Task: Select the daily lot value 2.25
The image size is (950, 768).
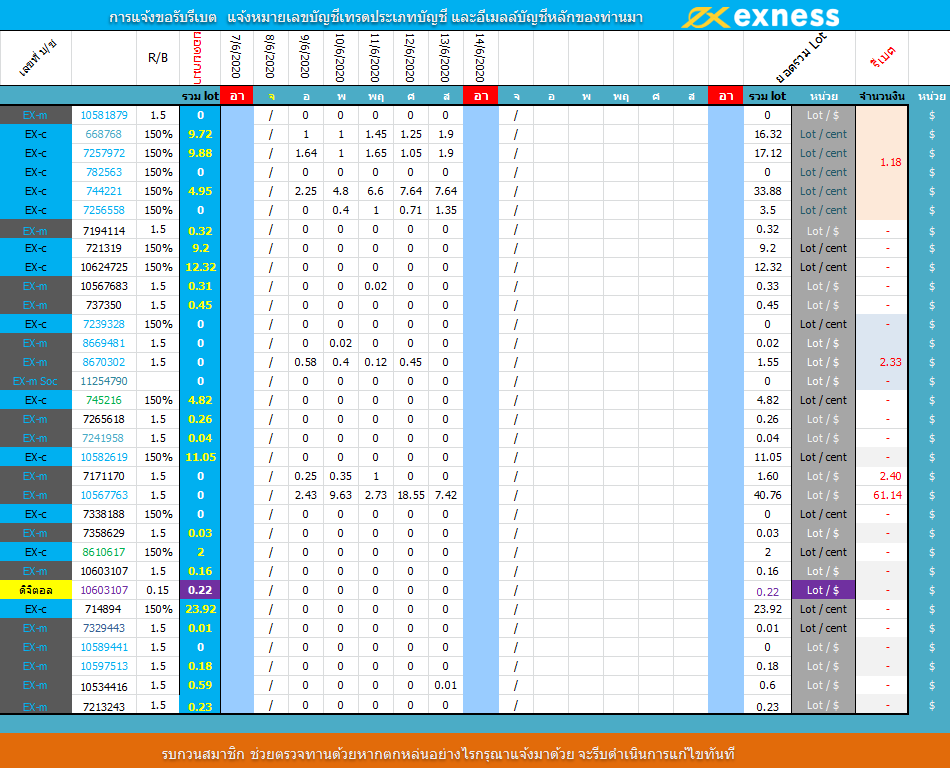Action: [305, 191]
